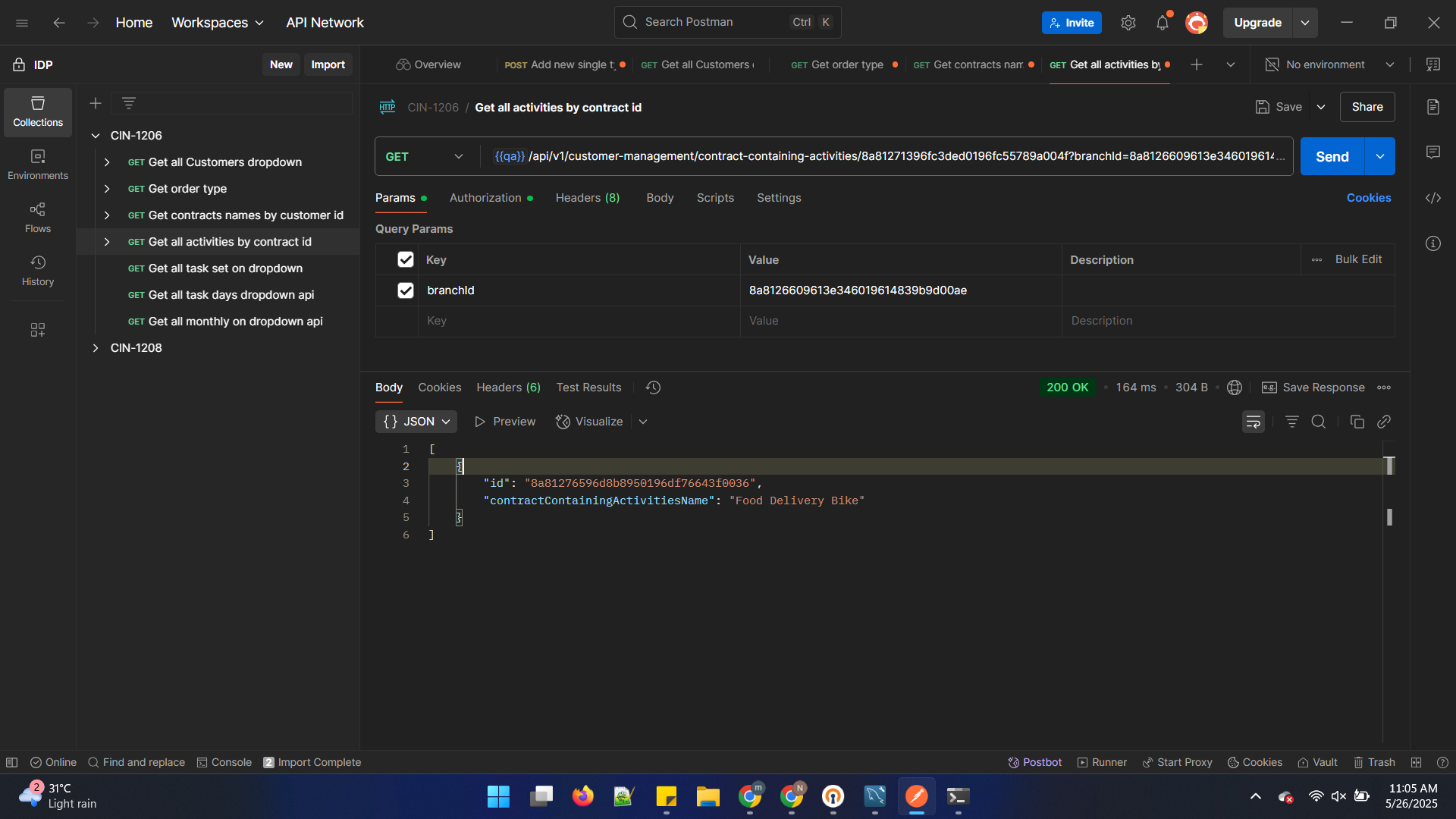This screenshot has width=1456, height=819.
Task: Open the Workspaces menu
Action: 218,23
